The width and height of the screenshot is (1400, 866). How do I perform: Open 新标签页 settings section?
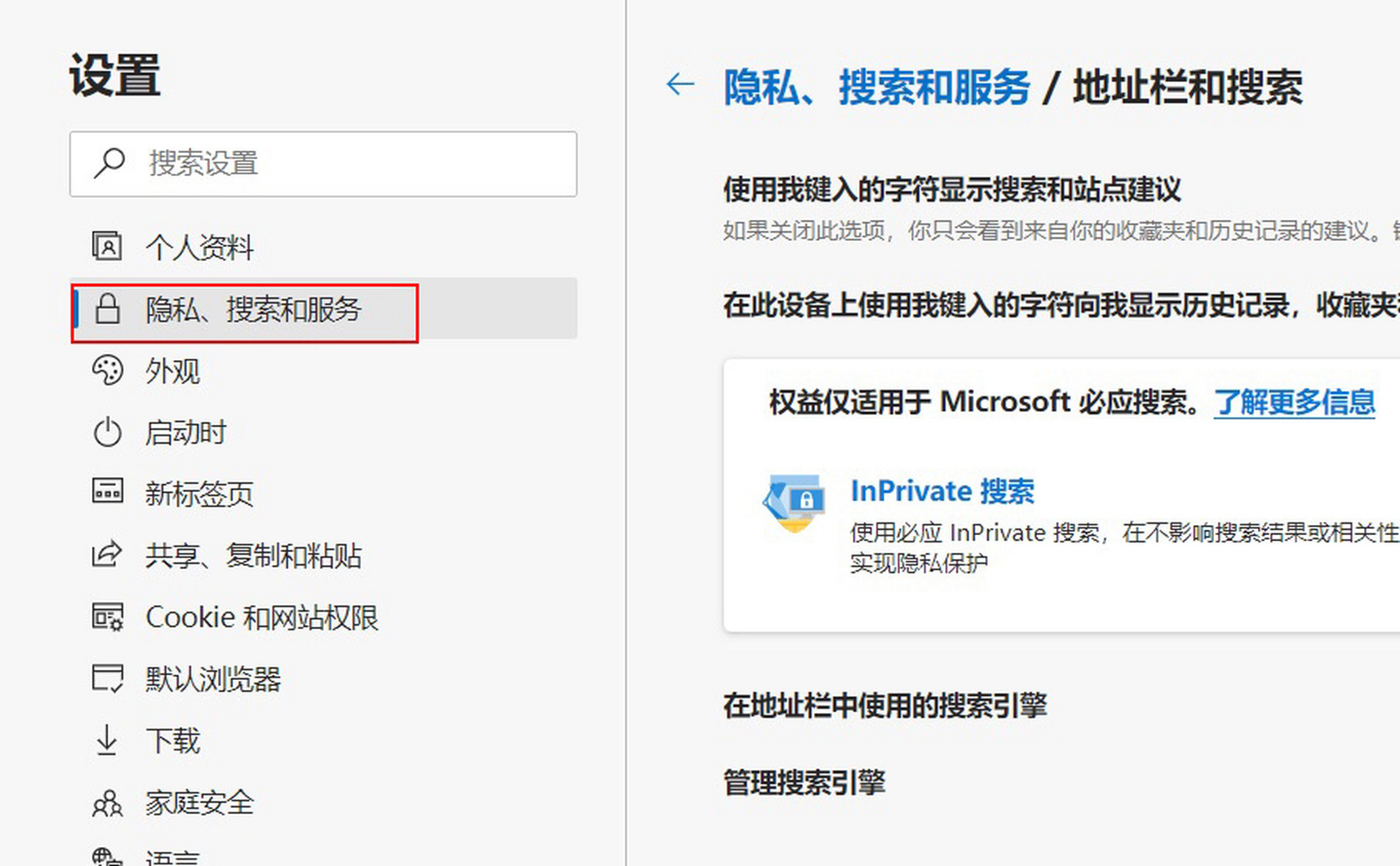[x=323, y=494]
